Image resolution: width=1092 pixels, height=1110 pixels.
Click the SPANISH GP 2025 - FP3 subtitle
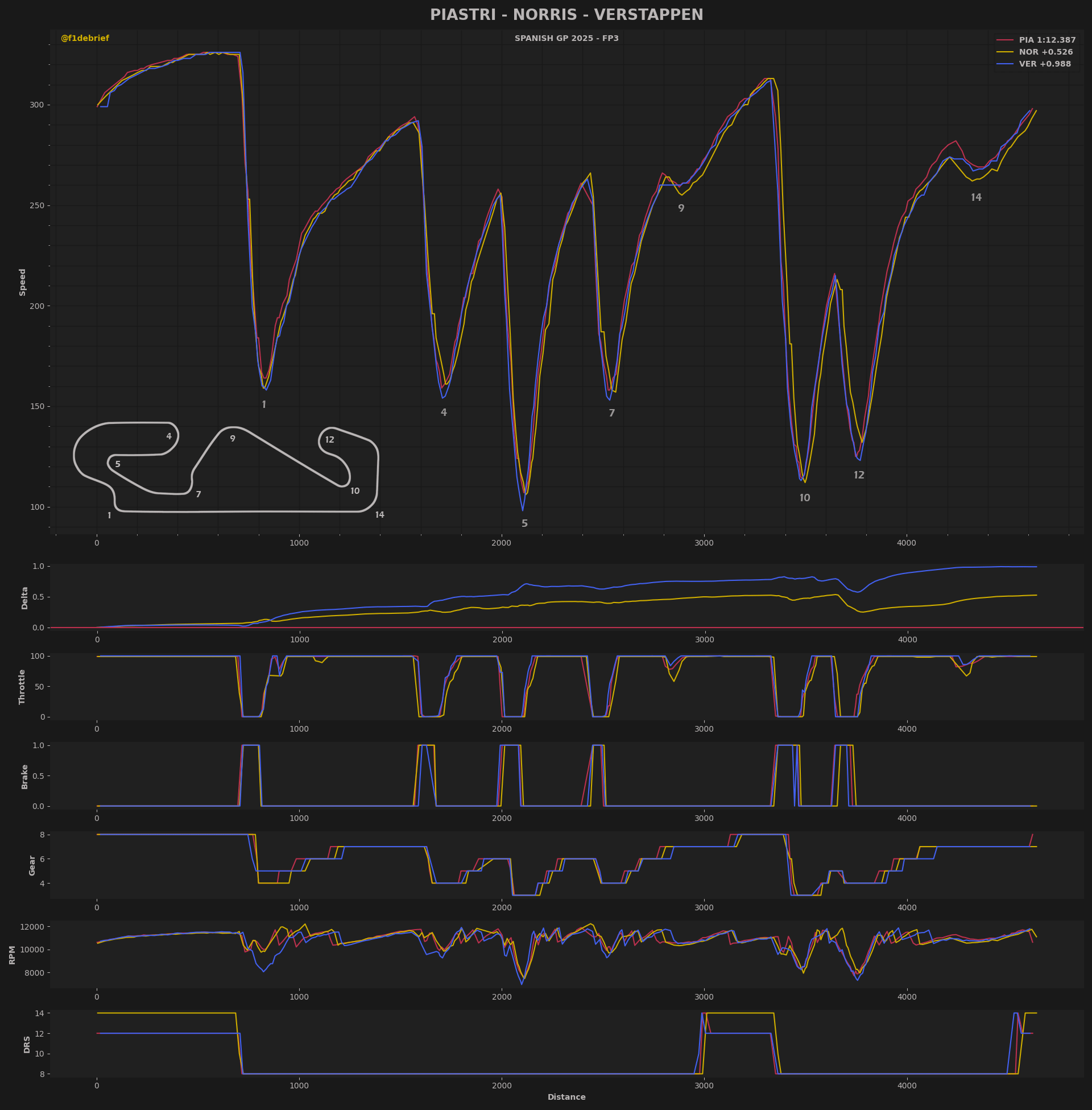coord(566,39)
